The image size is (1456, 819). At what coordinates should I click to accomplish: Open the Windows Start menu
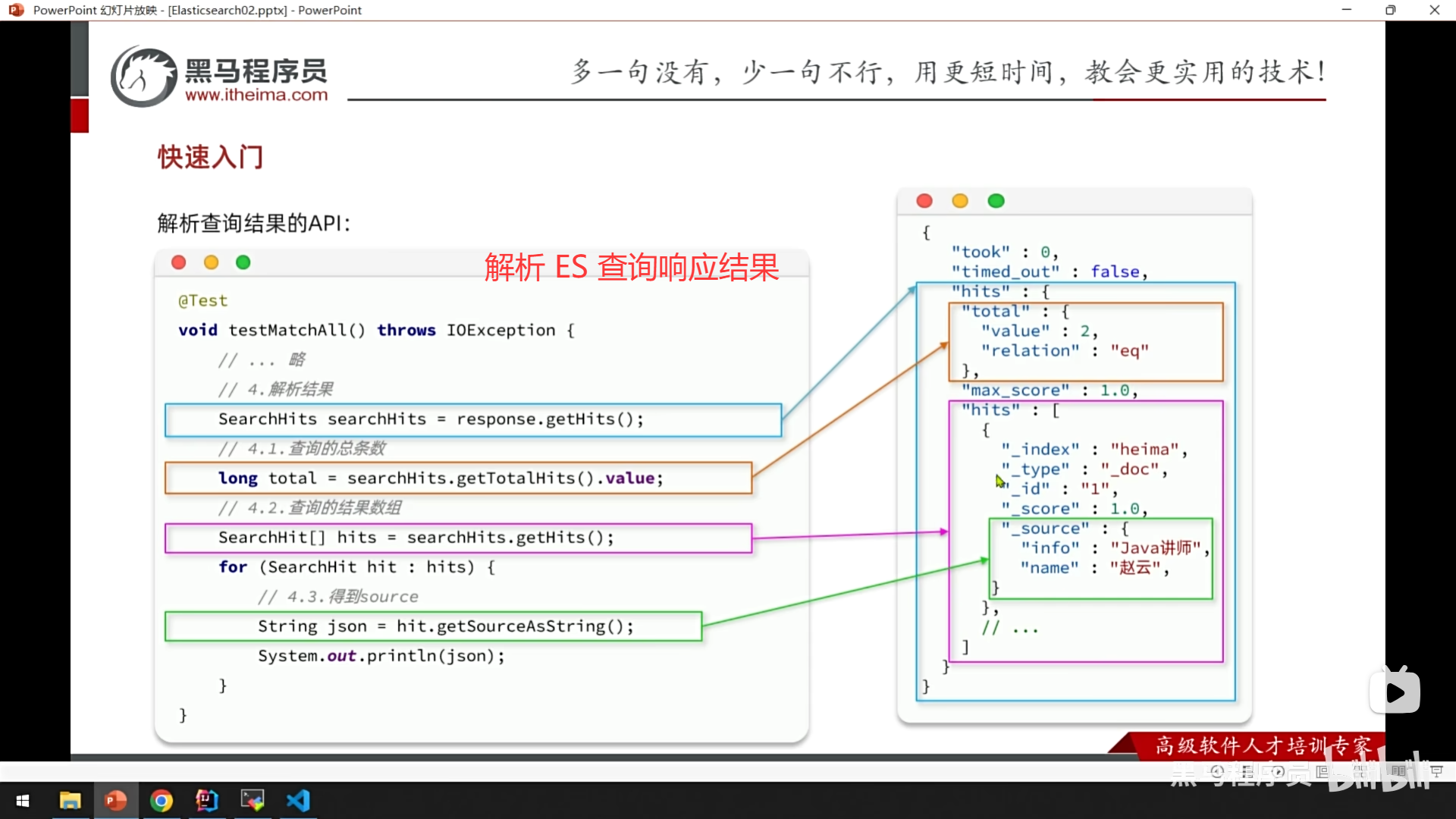(x=23, y=801)
